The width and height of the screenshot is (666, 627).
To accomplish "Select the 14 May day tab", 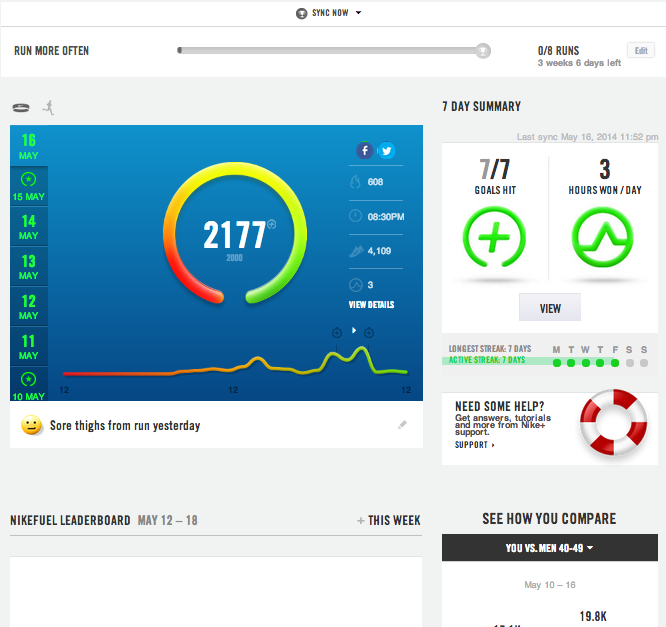I will [29, 226].
